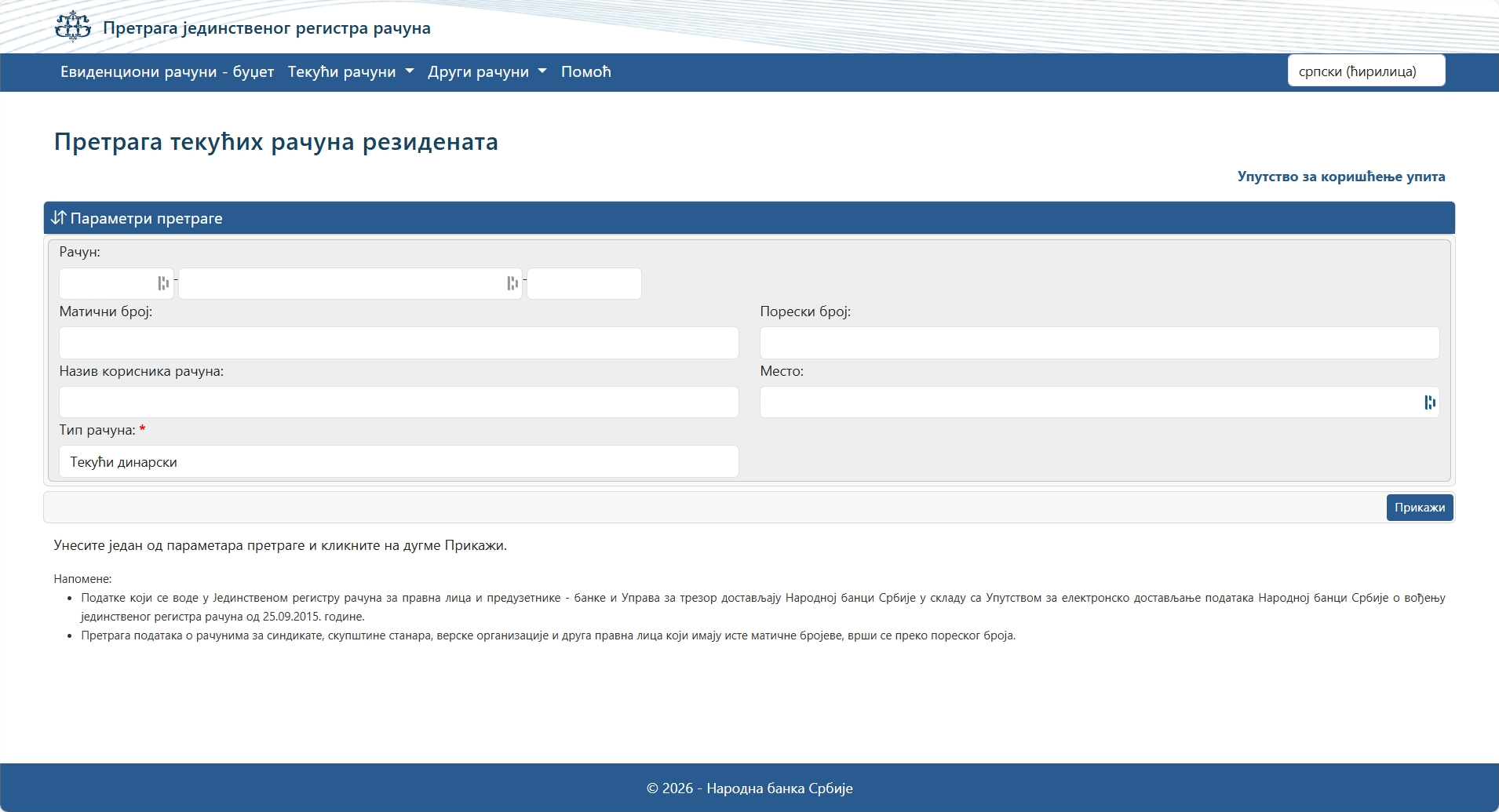Open the Упутство за коришћење упита link
The height and width of the screenshot is (812, 1499).
[x=1340, y=177]
